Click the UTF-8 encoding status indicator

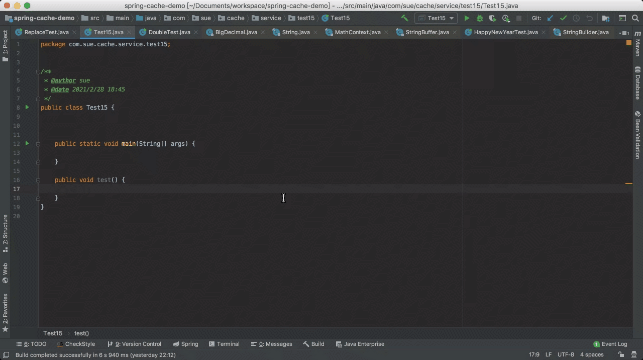click(565, 355)
